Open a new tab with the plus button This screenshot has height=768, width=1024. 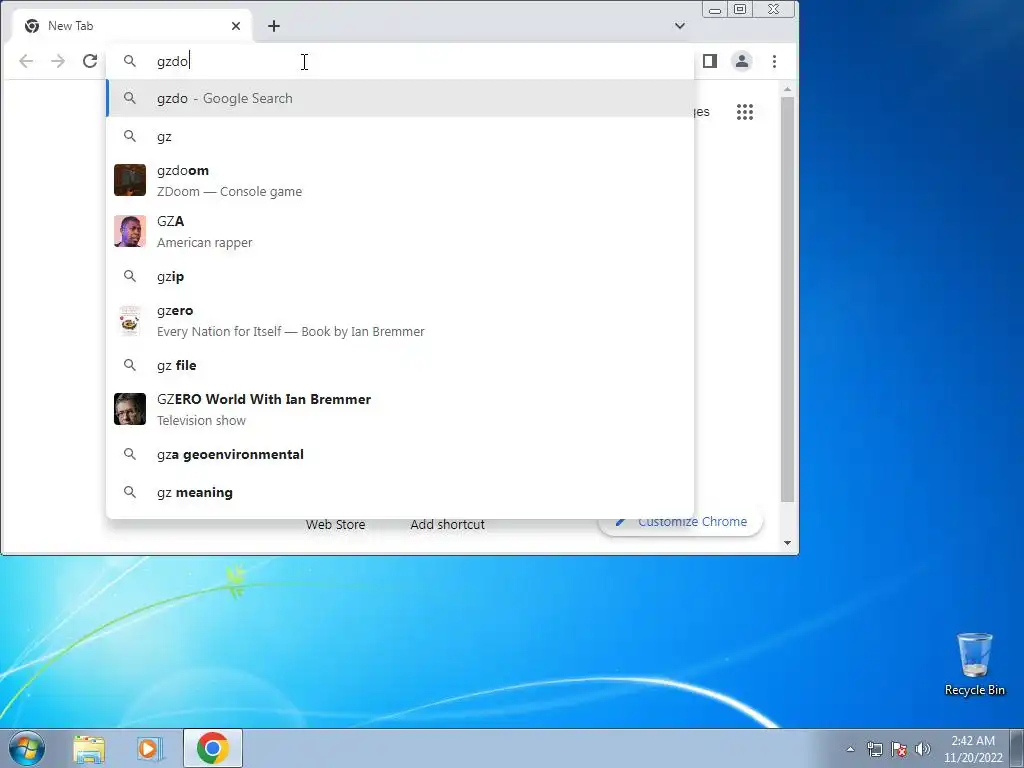274,26
